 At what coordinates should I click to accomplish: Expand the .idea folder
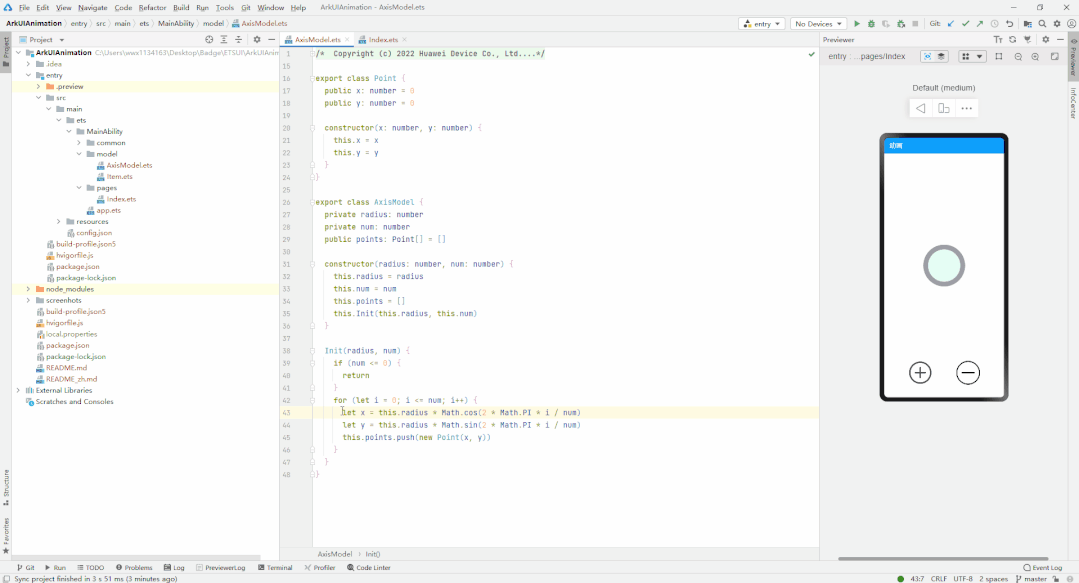click(x=28, y=64)
